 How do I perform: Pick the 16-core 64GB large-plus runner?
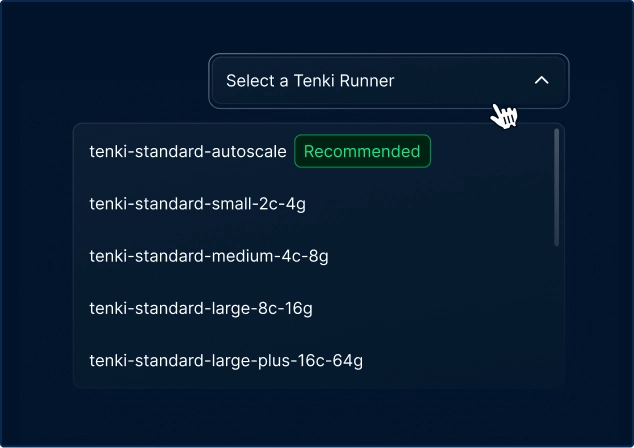[x=226, y=360]
